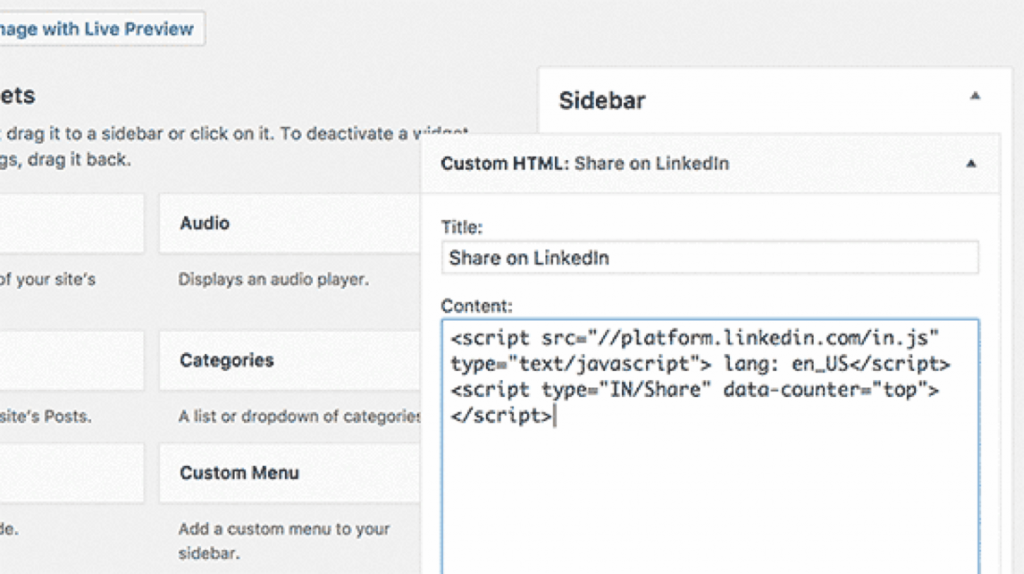The height and width of the screenshot is (574, 1024).
Task: Click 'Add a custom menu to your sidebar.' text
Action: pyautogui.click(x=284, y=541)
